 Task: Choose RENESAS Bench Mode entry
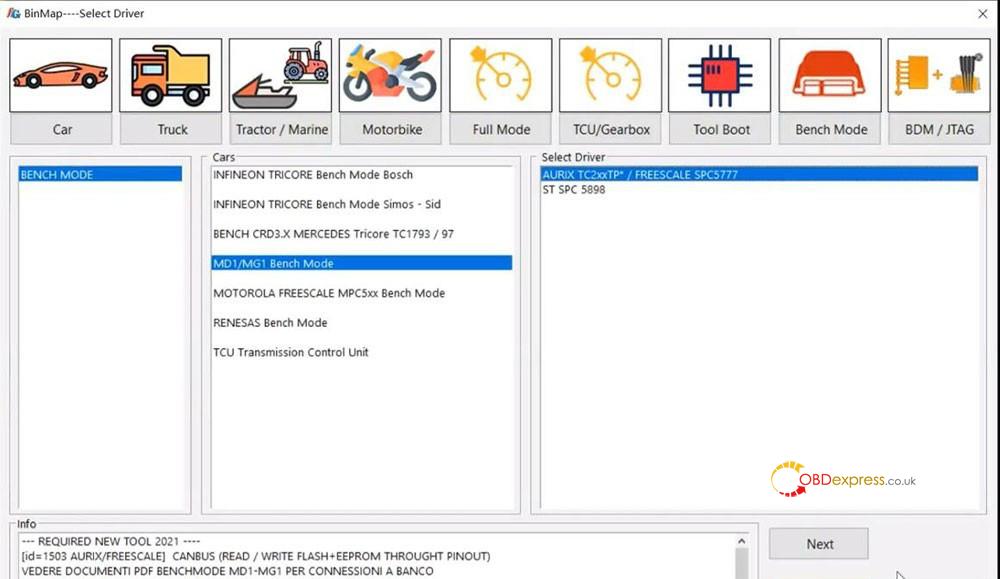point(270,323)
